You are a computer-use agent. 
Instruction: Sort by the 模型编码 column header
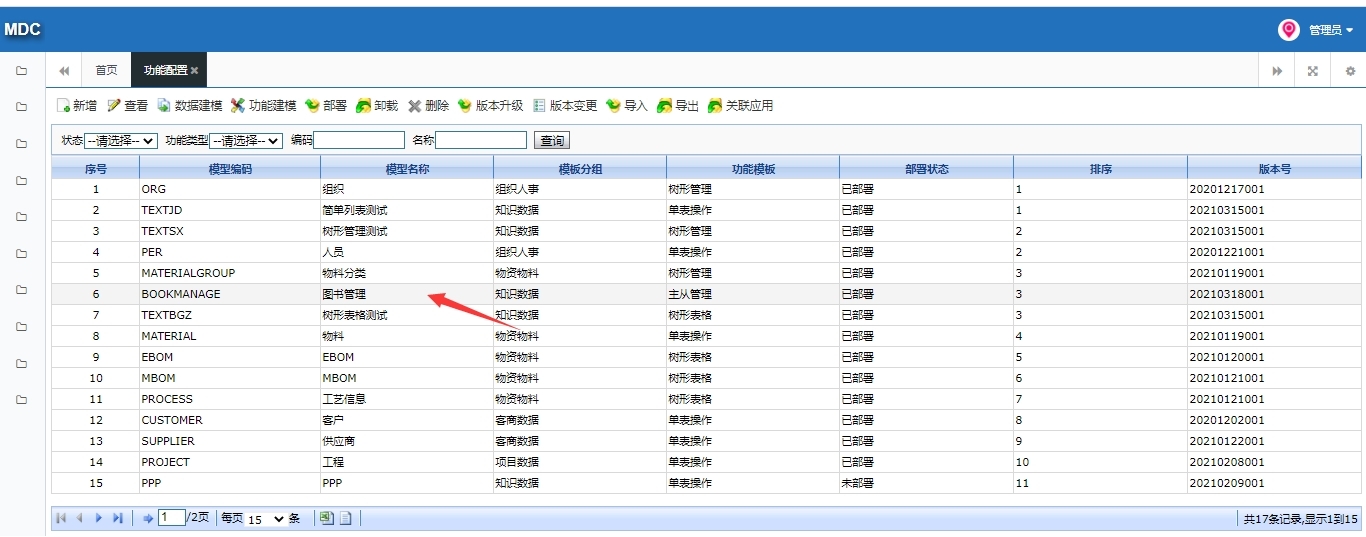coord(230,169)
